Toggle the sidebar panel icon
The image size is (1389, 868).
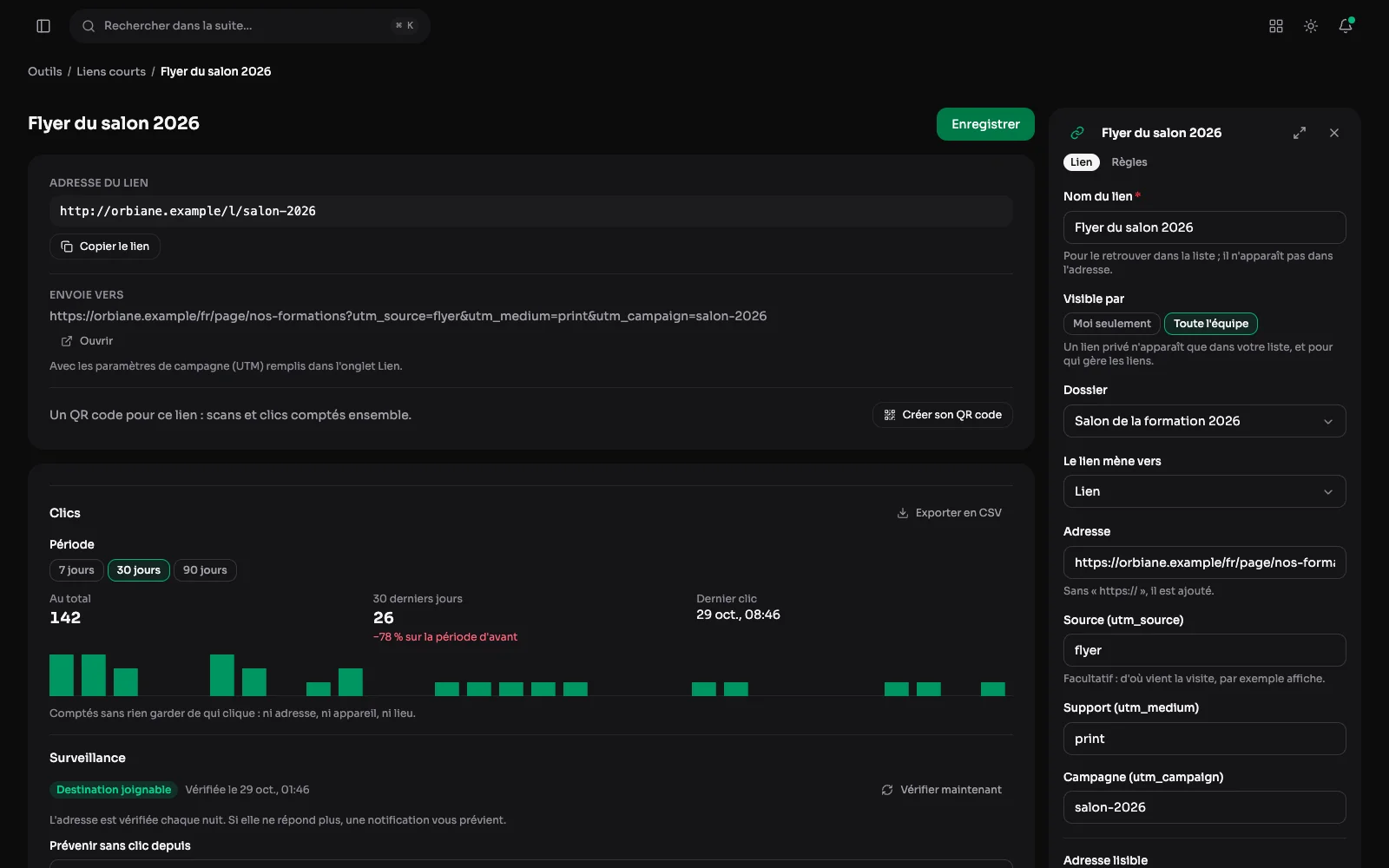pos(43,26)
